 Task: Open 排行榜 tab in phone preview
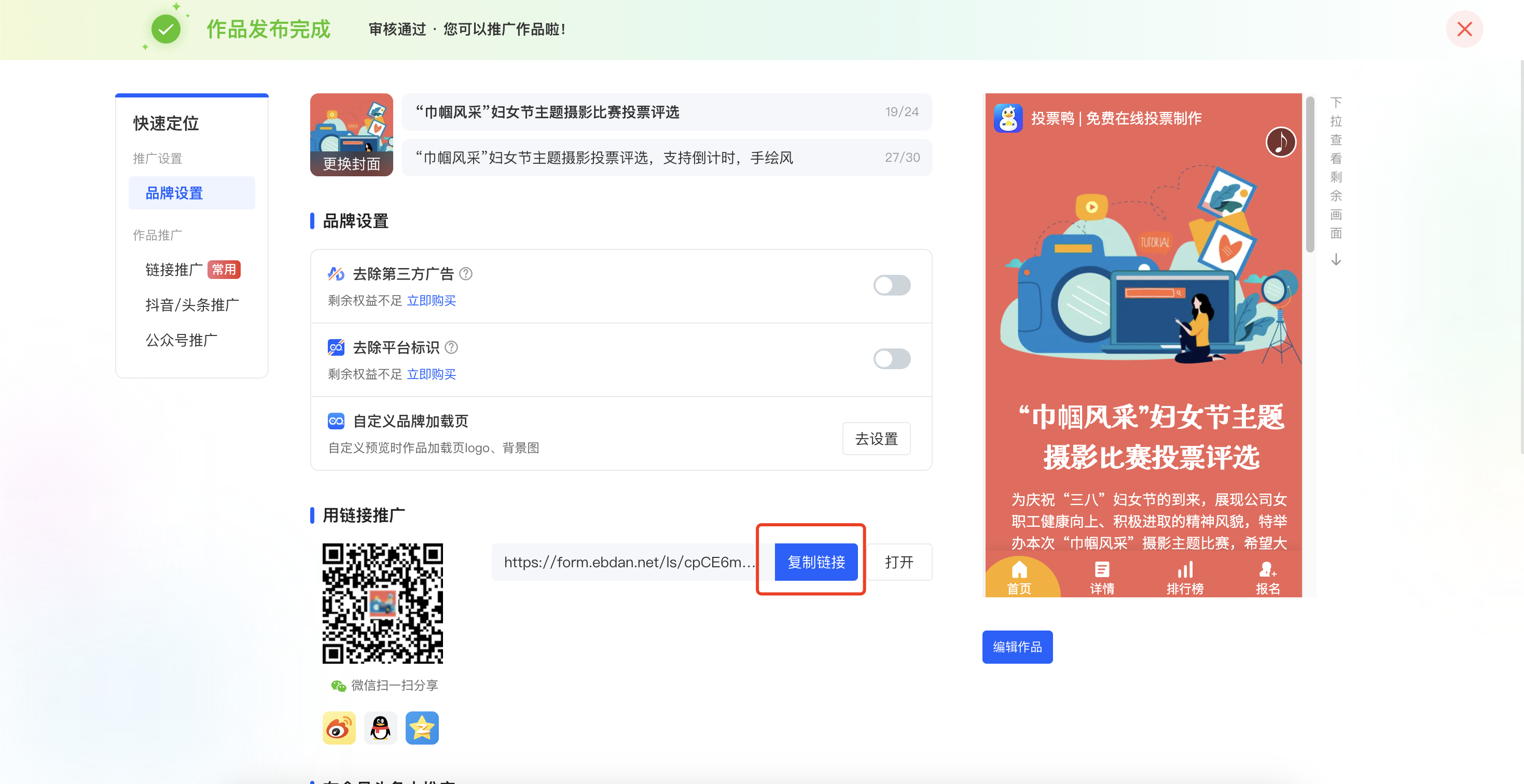pyautogui.click(x=1184, y=578)
